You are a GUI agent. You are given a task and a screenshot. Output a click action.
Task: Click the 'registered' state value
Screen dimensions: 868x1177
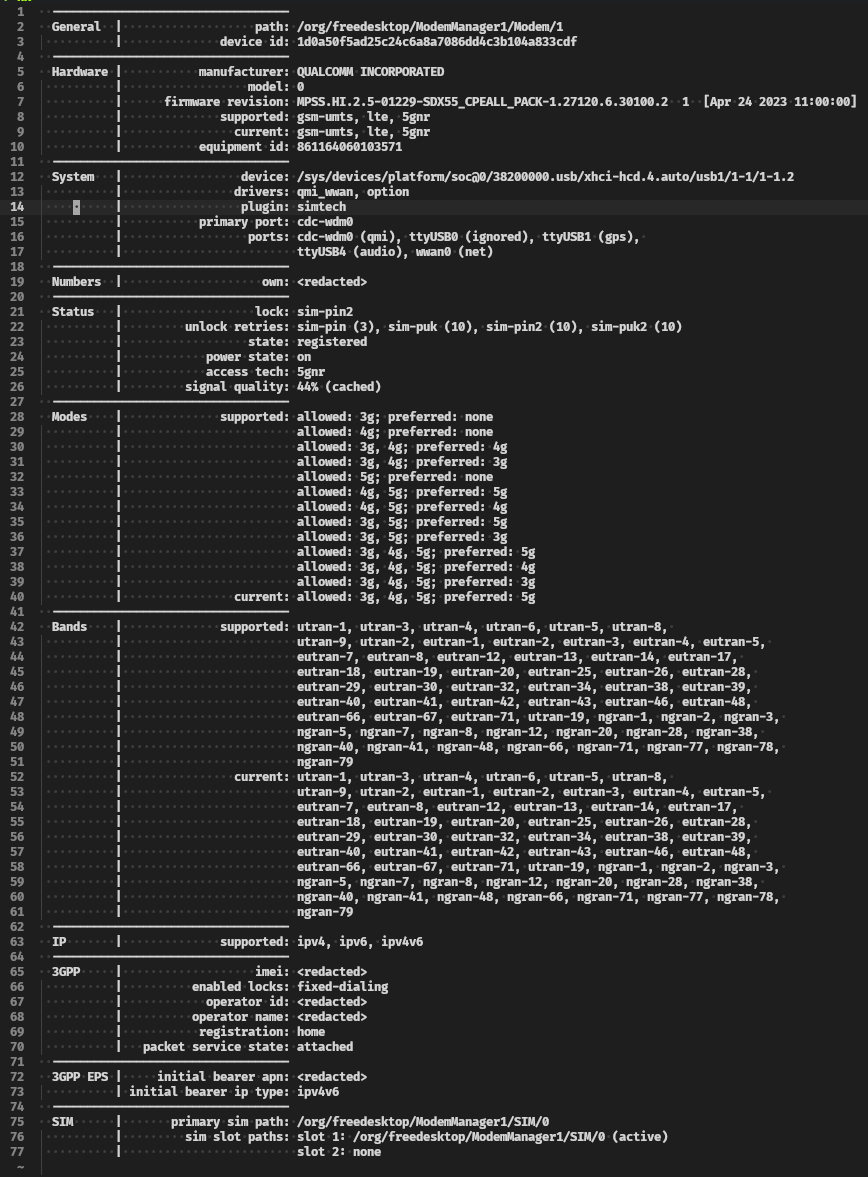point(331,342)
